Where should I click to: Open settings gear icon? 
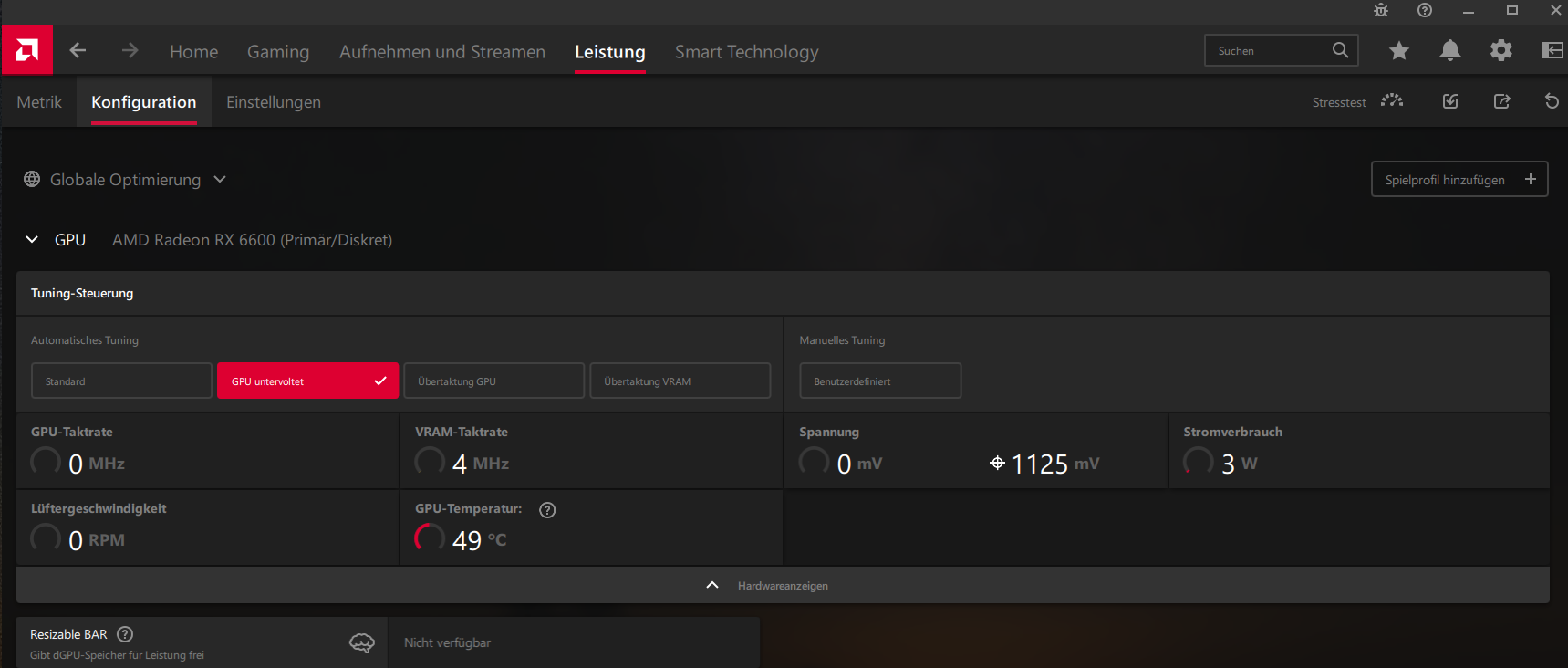1501,51
